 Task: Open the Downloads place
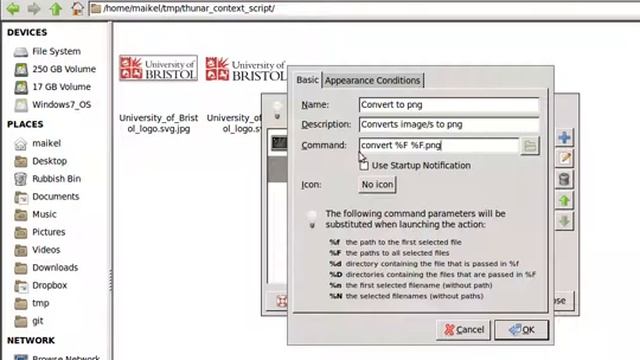coord(55,268)
